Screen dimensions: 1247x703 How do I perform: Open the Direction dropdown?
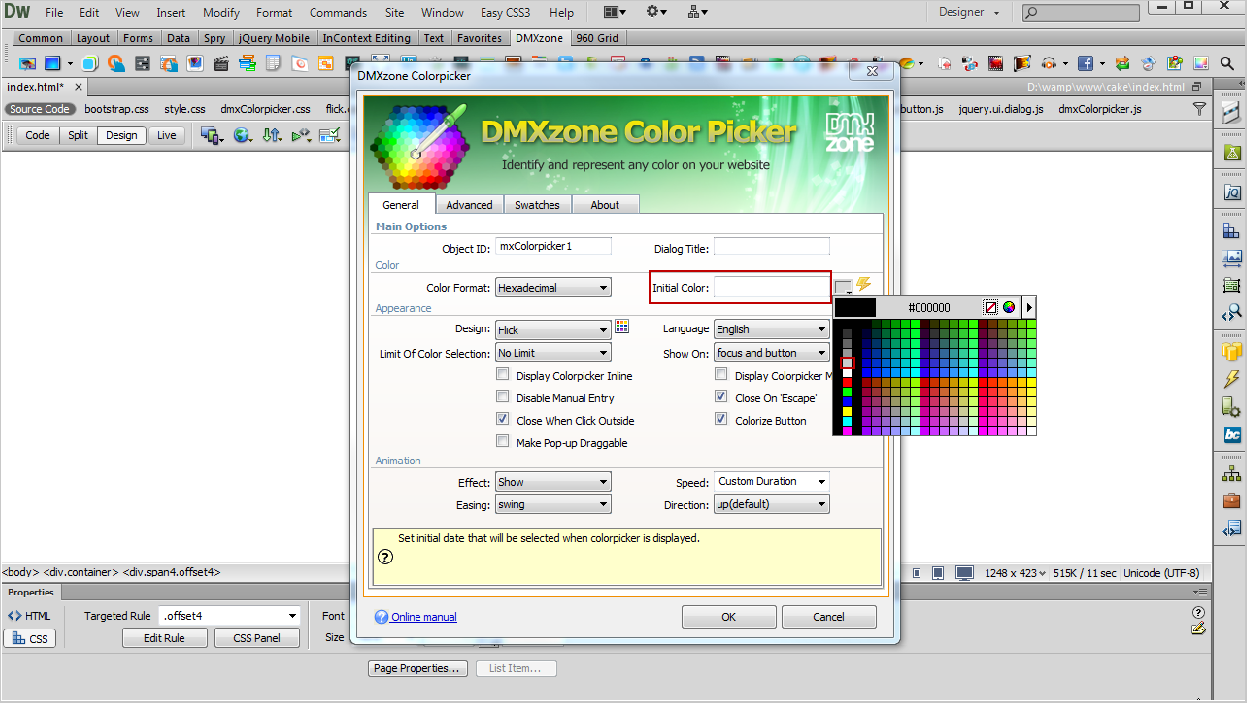(x=771, y=505)
